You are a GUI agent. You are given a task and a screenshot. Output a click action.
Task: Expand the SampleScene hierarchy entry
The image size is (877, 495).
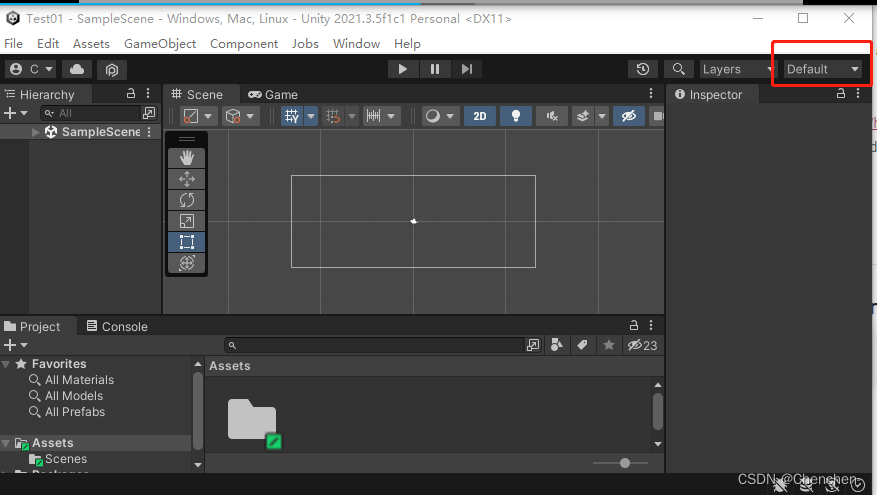click(x=36, y=132)
